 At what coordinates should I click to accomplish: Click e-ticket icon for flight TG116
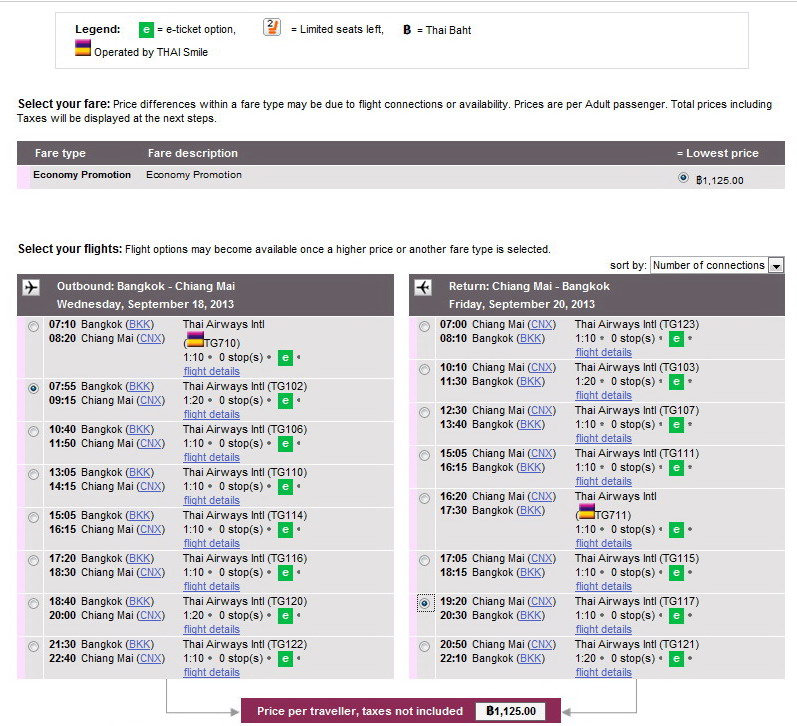point(285,573)
